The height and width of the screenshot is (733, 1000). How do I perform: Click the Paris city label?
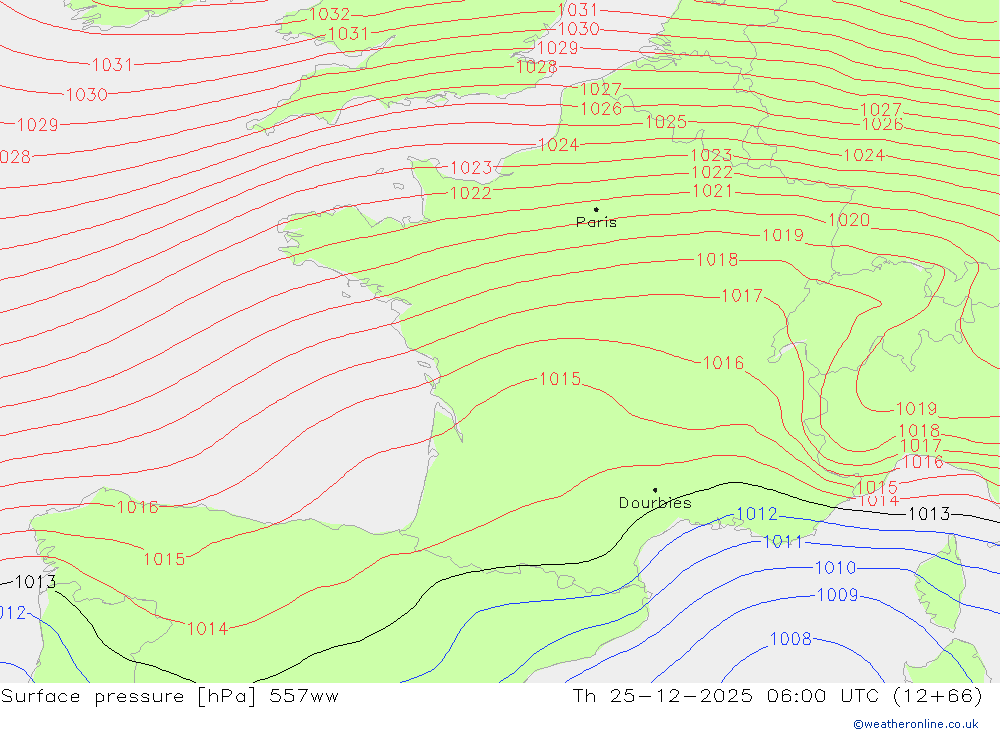[596, 222]
